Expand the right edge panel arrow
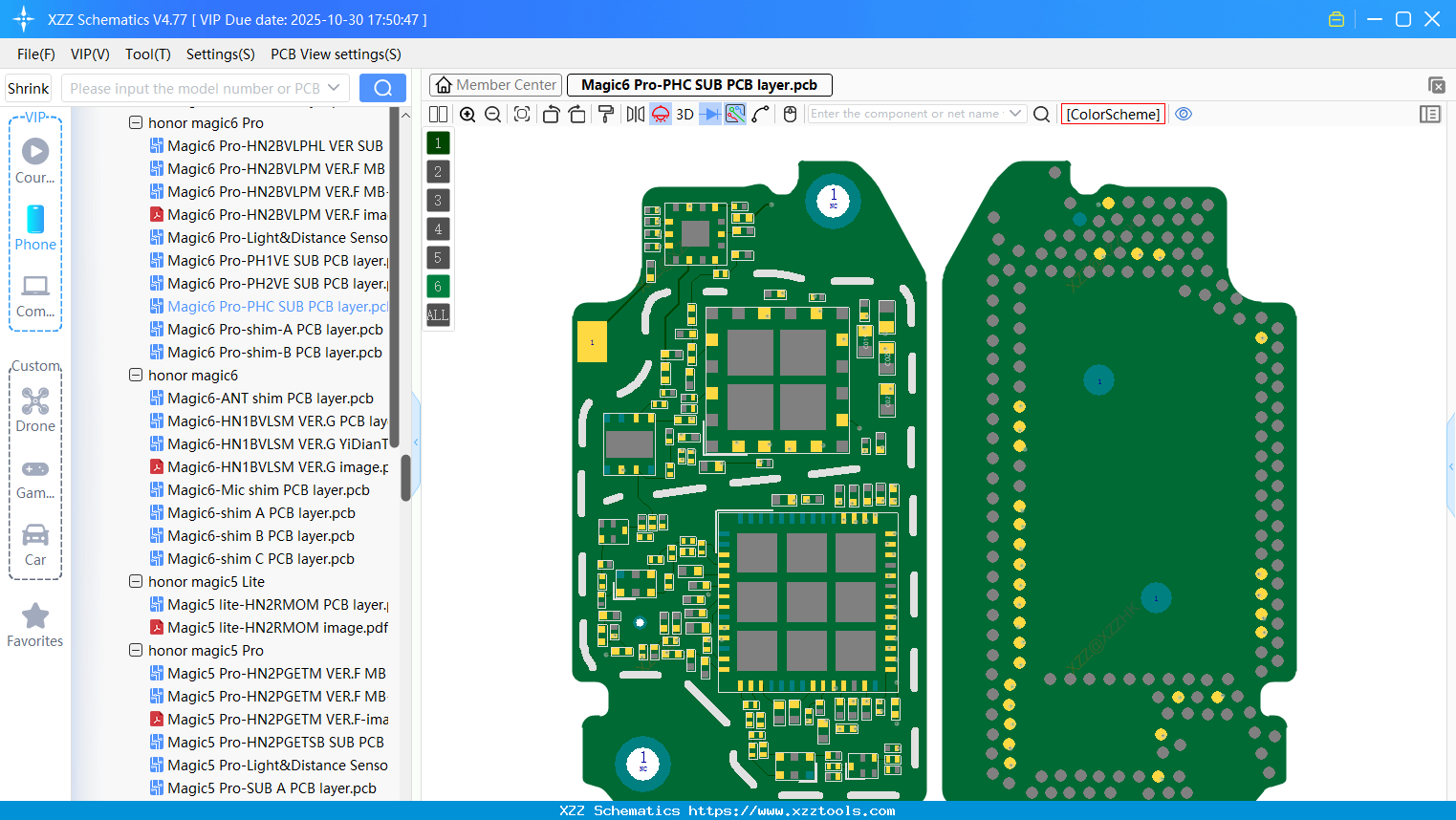 pyautogui.click(x=1451, y=466)
